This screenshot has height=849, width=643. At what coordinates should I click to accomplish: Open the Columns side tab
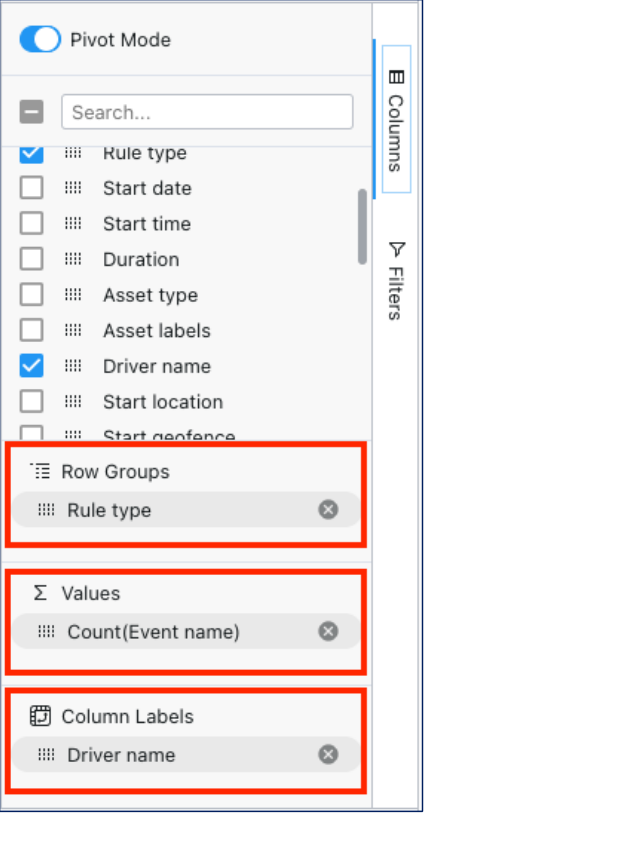(396, 120)
